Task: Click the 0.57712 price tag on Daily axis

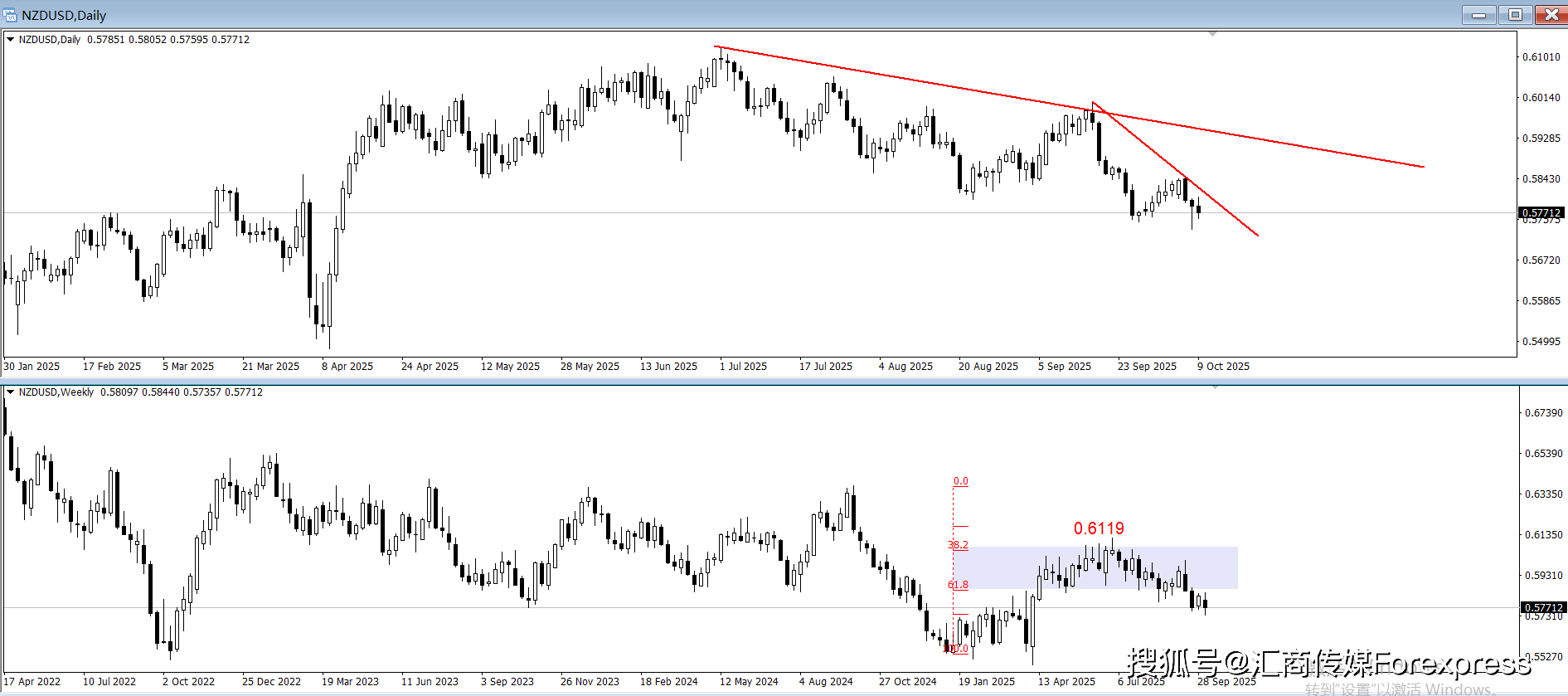Action: (x=1541, y=212)
